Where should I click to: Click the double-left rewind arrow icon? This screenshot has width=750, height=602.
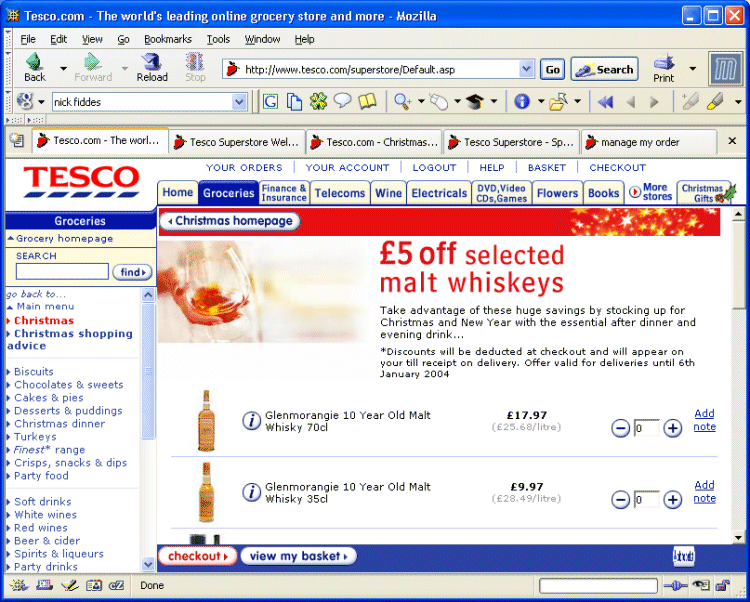pyautogui.click(x=606, y=101)
